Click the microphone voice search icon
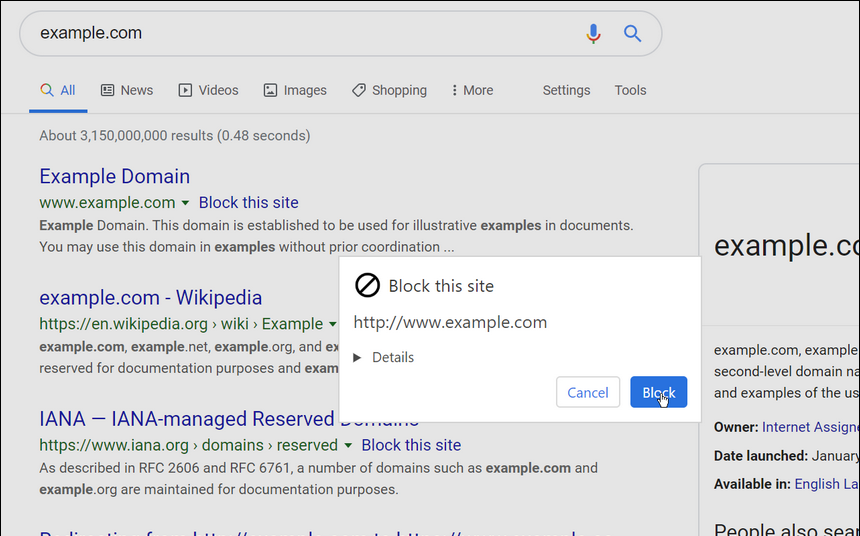 coord(593,33)
